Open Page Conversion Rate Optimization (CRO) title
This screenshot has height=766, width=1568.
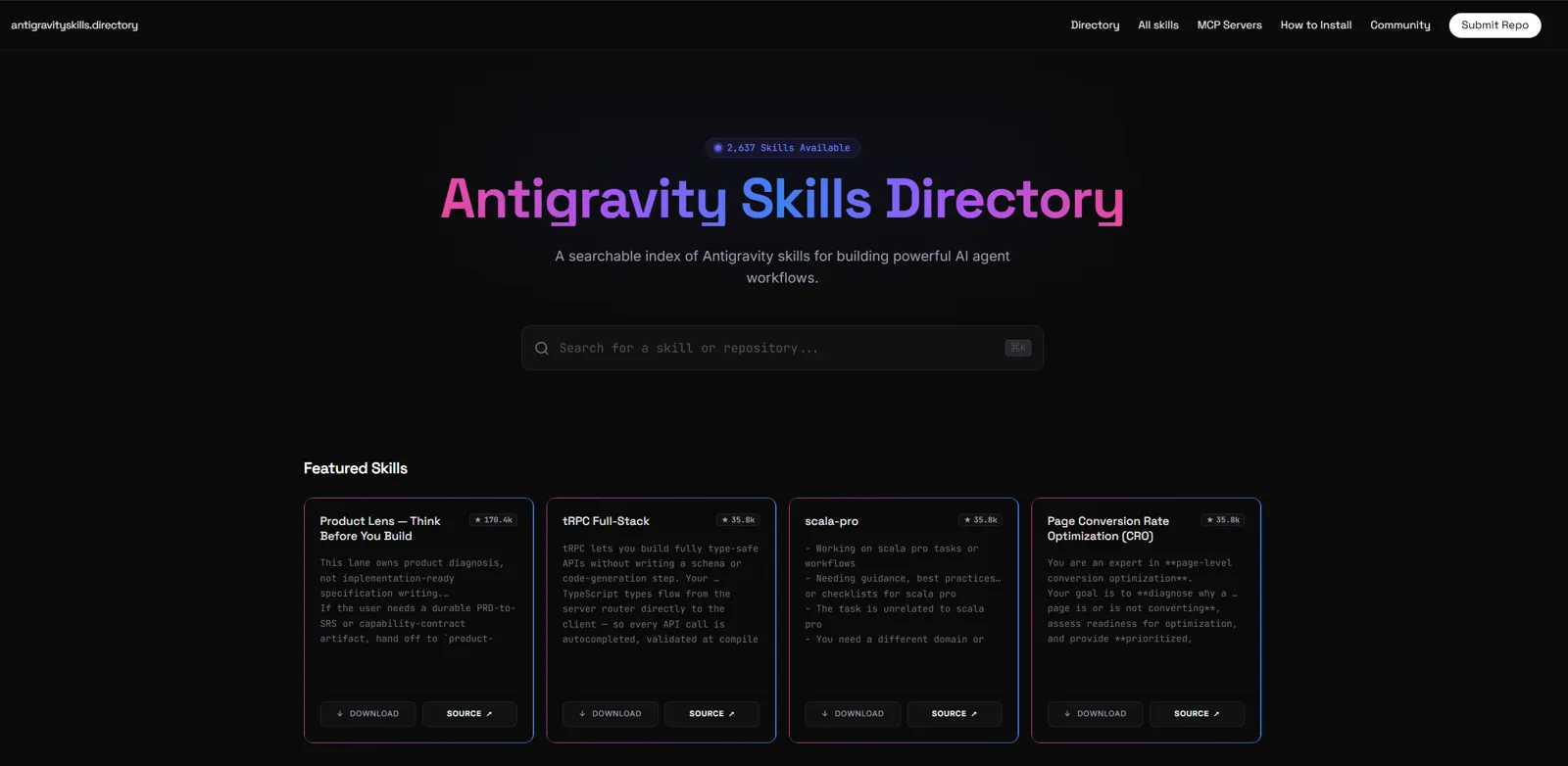tap(1108, 529)
